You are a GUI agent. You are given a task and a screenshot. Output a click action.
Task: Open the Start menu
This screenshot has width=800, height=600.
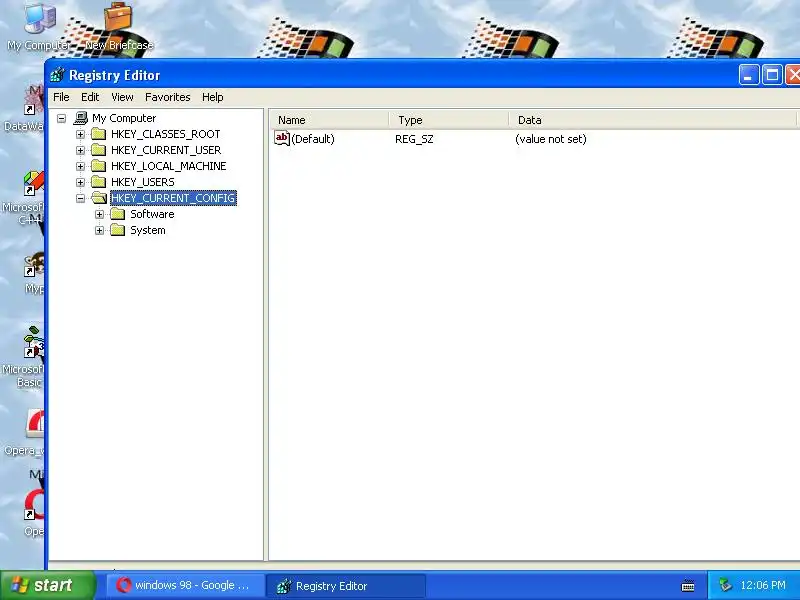point(47,585)
